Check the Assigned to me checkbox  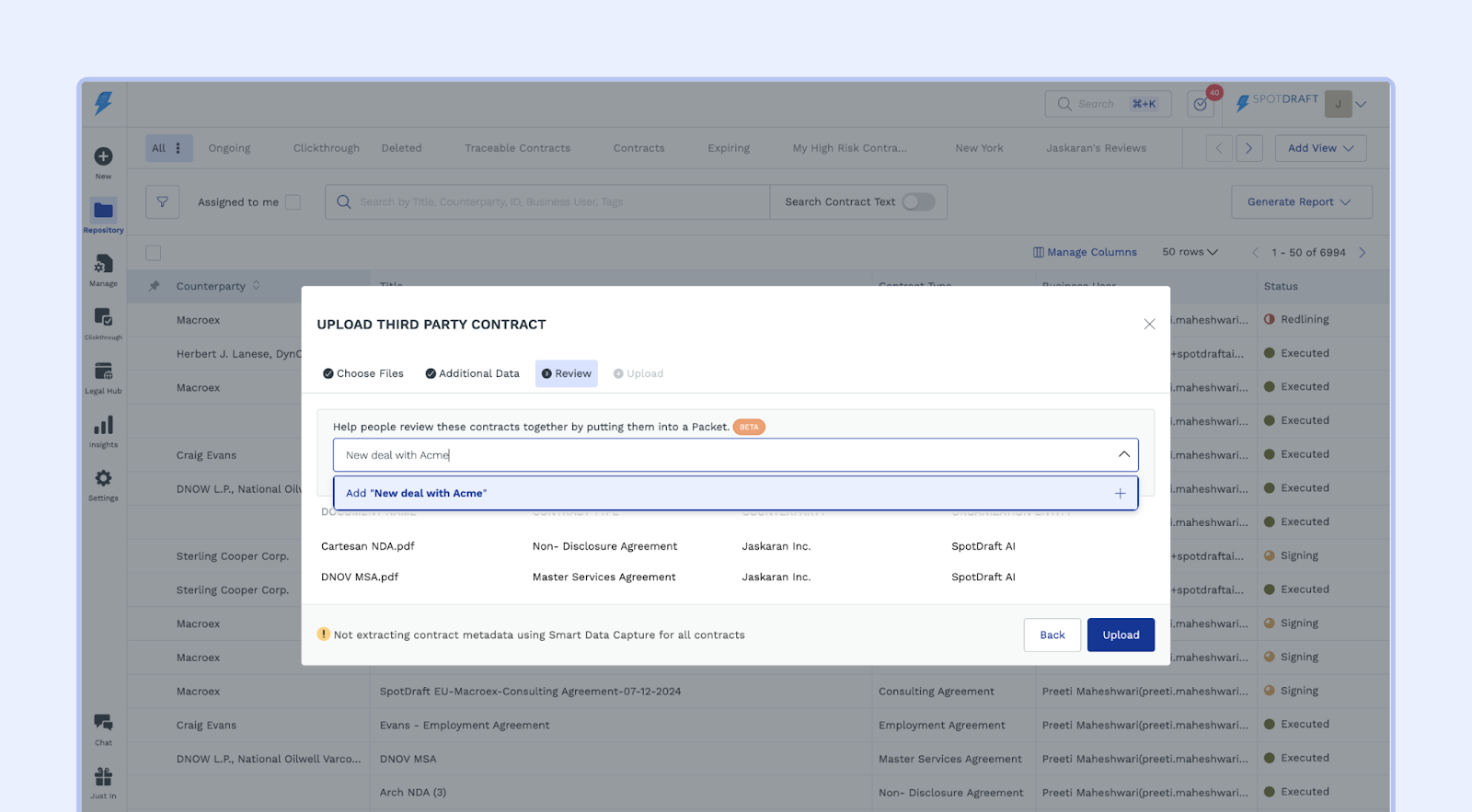[293, 202]
